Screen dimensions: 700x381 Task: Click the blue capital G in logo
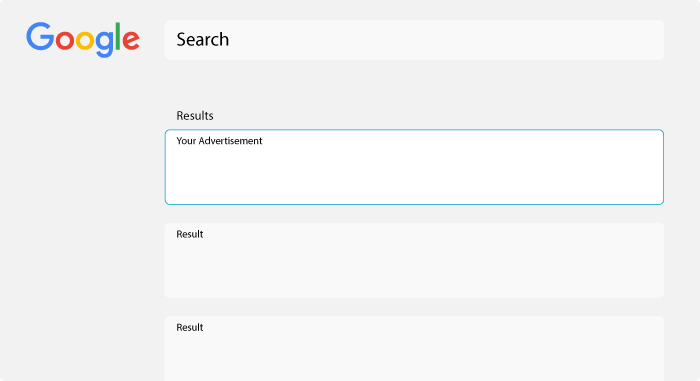click(x=40, y=36)
